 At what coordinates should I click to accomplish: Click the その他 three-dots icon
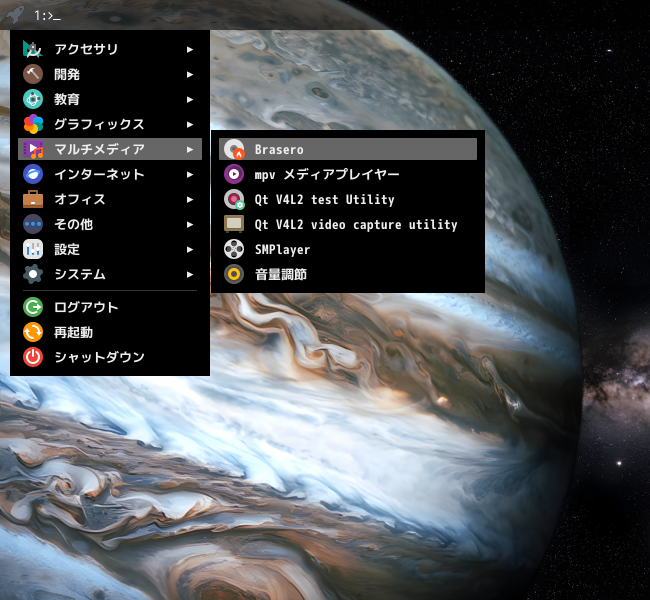point(33,224)
